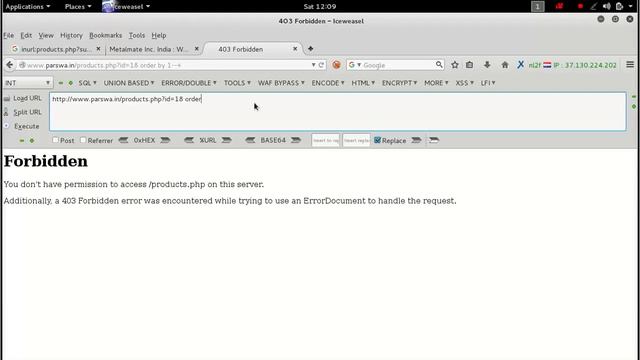The width and height of the screenshot is (640, 360).
Task: Open the TOOLS dropdown in HackBar
Action: tap(237, 83)
